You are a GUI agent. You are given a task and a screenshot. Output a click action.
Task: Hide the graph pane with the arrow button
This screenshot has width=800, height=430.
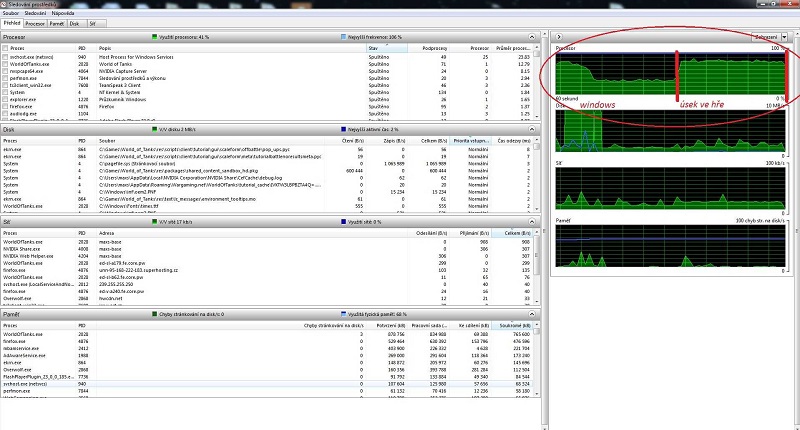point(557,37)
